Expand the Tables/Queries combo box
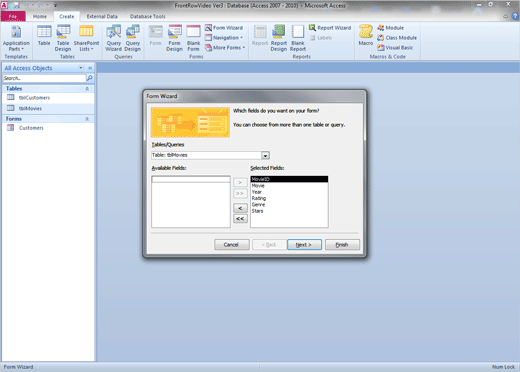The width and height of the screenshot is (520, 372). click(265, 155)
